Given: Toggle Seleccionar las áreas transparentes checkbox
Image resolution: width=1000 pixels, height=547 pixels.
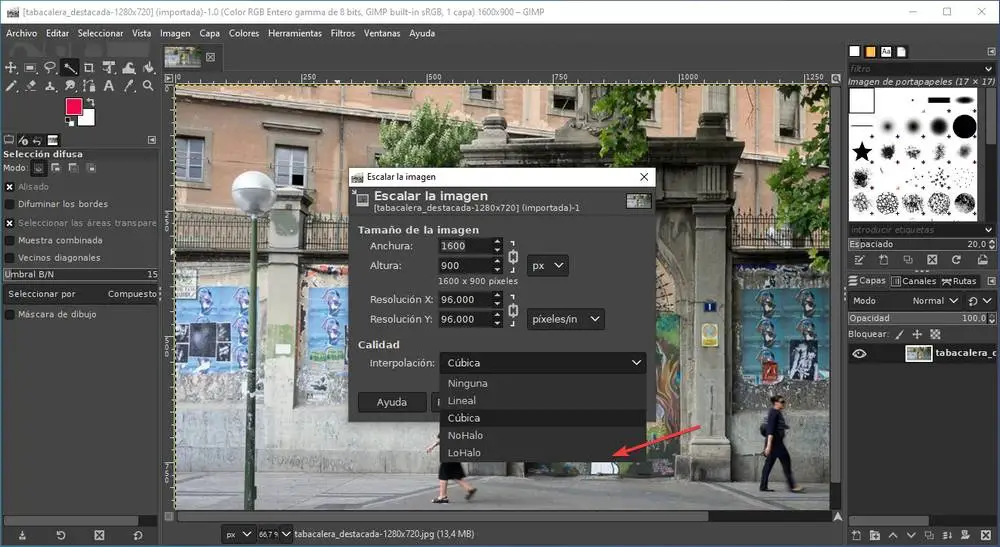Looking at the screenshot, I should pyautogui.click(x=10, y=223).
